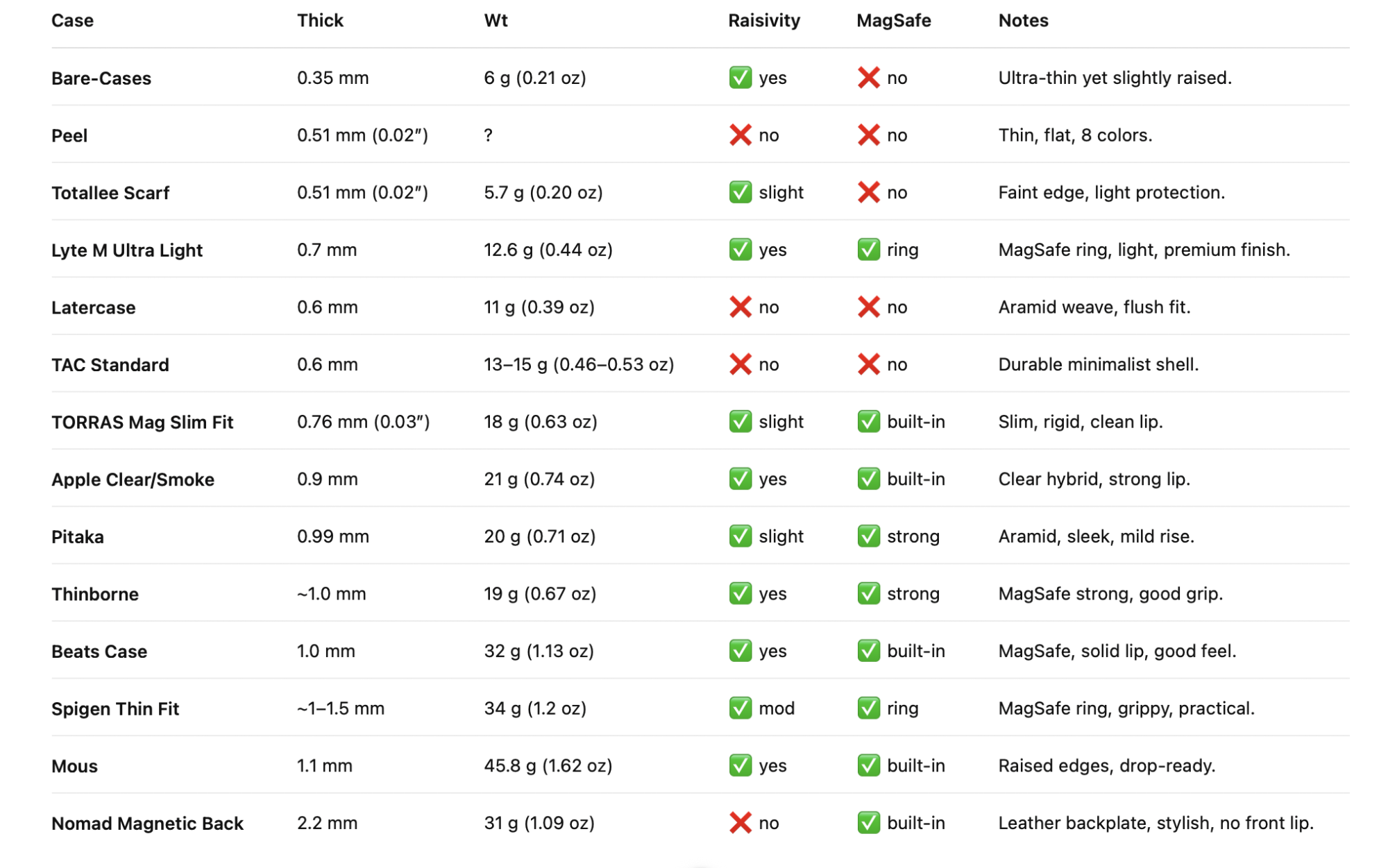Select the Spigen Thin Fit case name

pyautogui.click(x=115, y=708)
